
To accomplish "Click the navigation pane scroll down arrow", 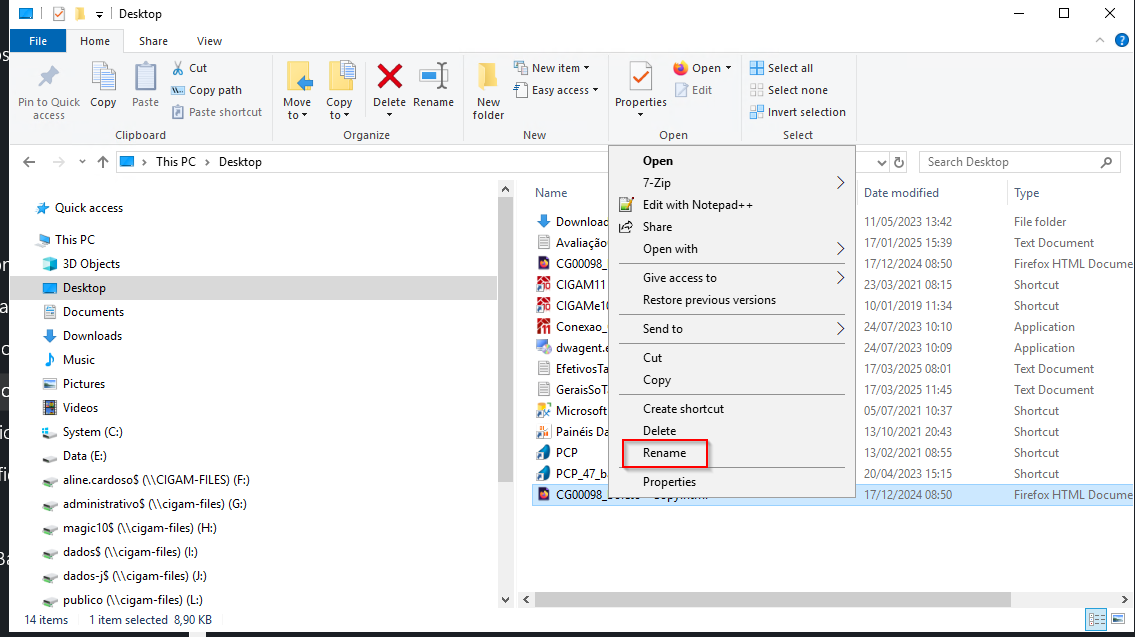I will coord(505,599).
